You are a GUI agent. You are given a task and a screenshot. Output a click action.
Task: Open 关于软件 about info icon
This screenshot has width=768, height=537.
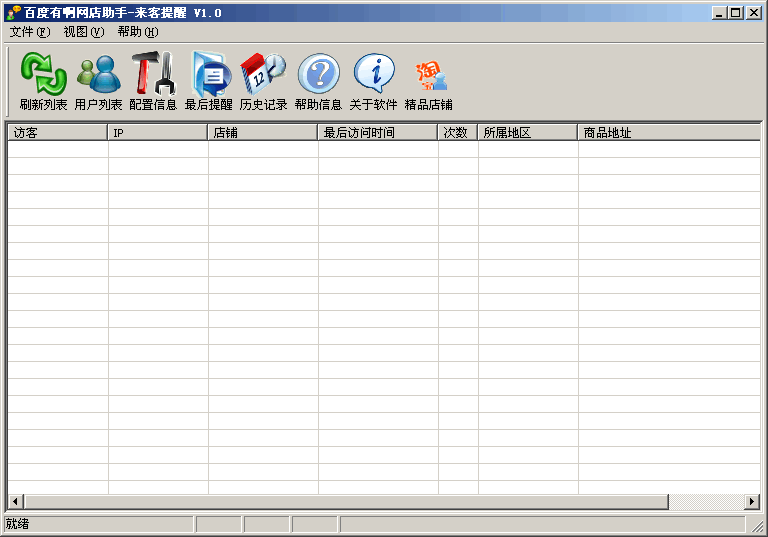(374, 81)
